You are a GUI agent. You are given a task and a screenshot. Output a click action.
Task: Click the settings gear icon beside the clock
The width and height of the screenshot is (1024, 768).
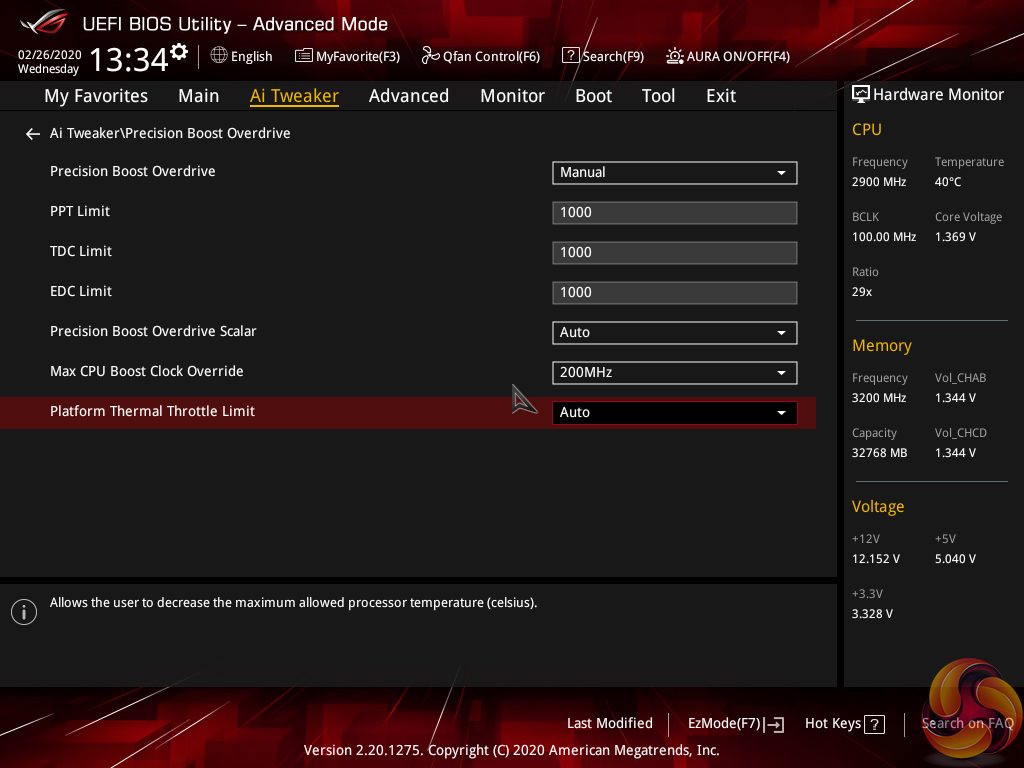179,51
